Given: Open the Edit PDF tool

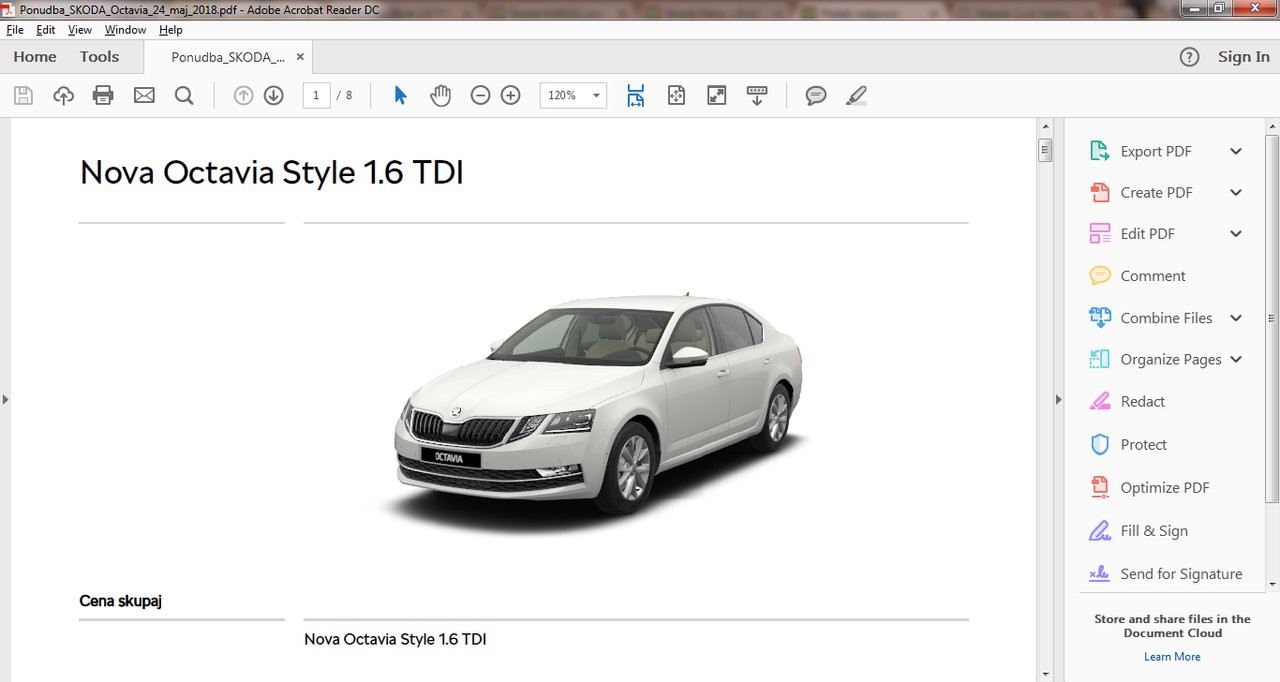Looking at the screenshot, I should 1147,233.
